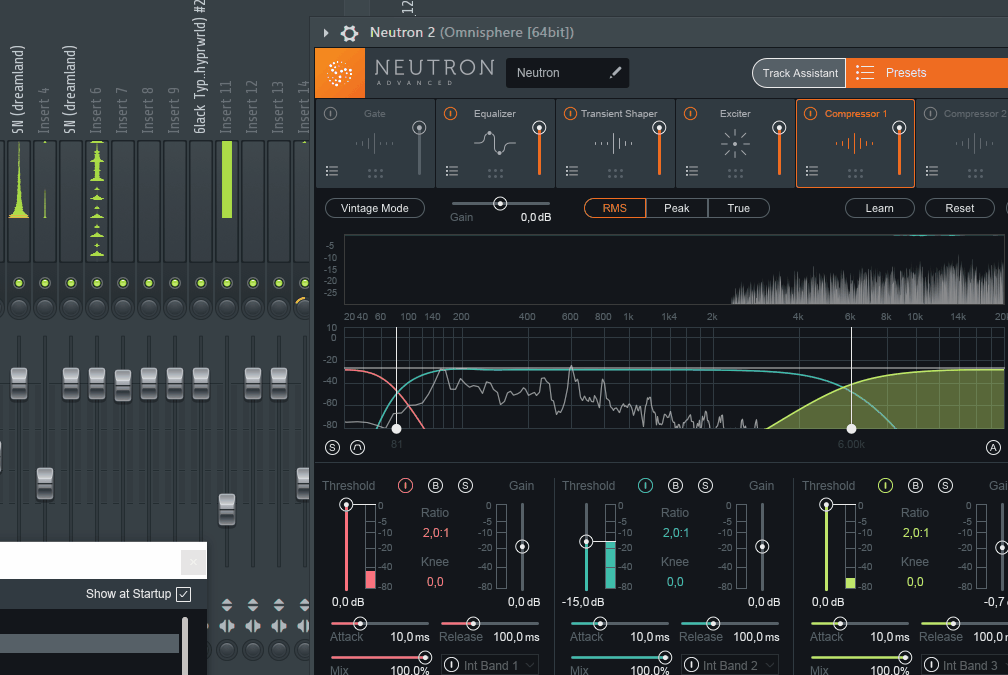Image resolution: width=1008 pixels, height=675 pixels.
Task: Toggle Show at Startup checkbox
Action: 183,594
